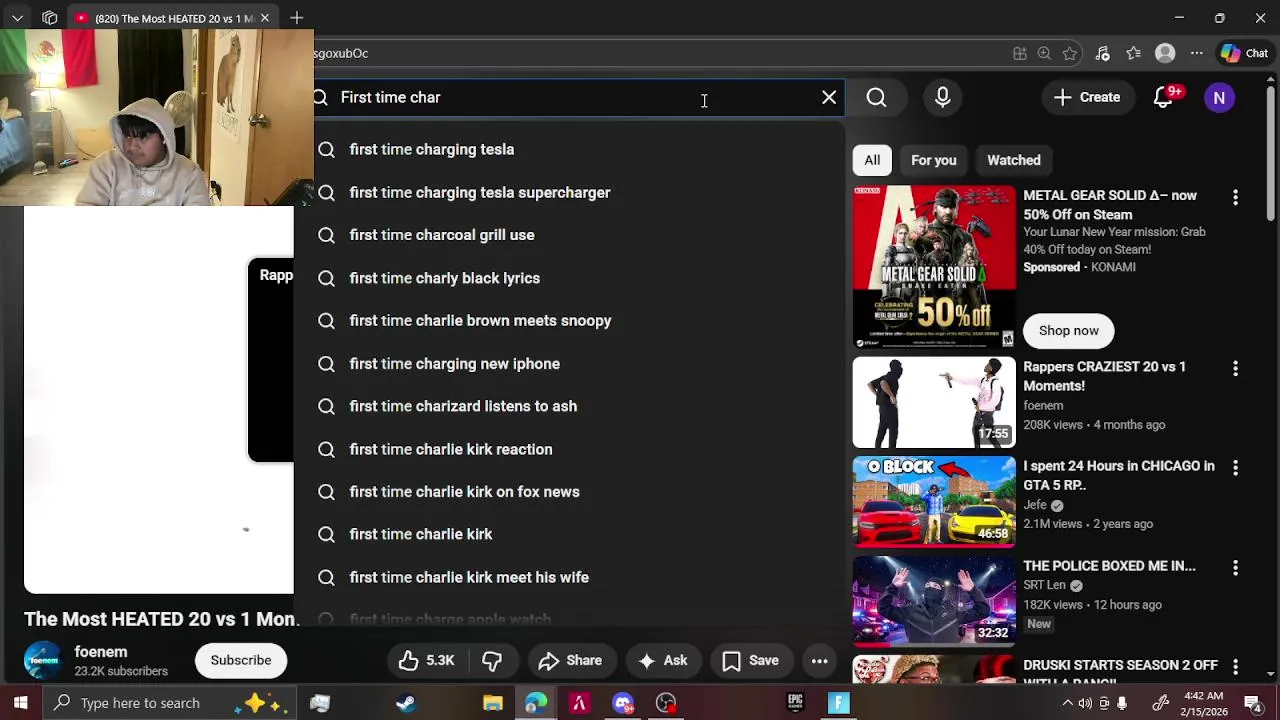Screen dimensions: 1280x720
Task: Select The Most HEATED 20 vs 1 tab
Action: (173, 18)
